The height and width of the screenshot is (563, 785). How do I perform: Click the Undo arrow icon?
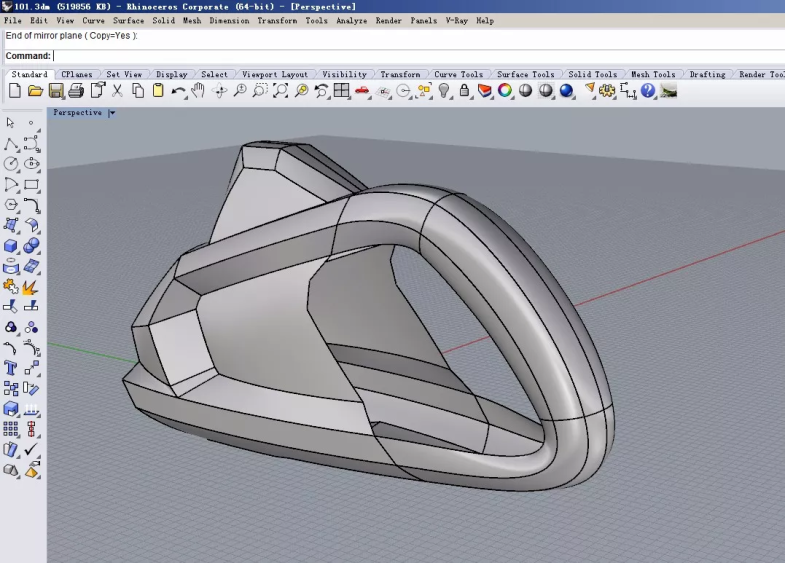click(x=178, y=91)
